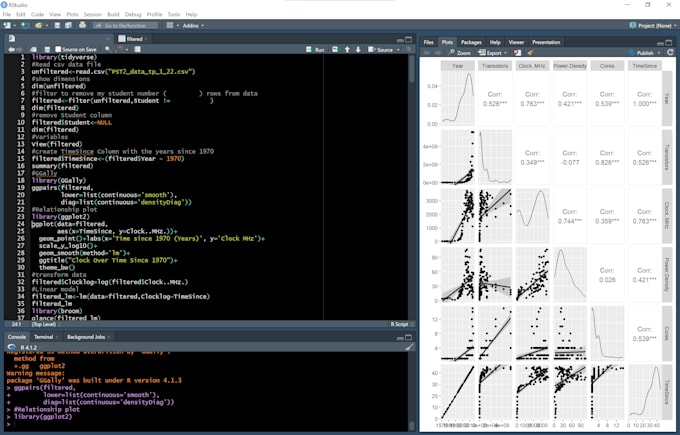The height and width of the screenshot is (435, 680).
Task: Click the Save current document toolbar icon
Action: coord(57,26)
